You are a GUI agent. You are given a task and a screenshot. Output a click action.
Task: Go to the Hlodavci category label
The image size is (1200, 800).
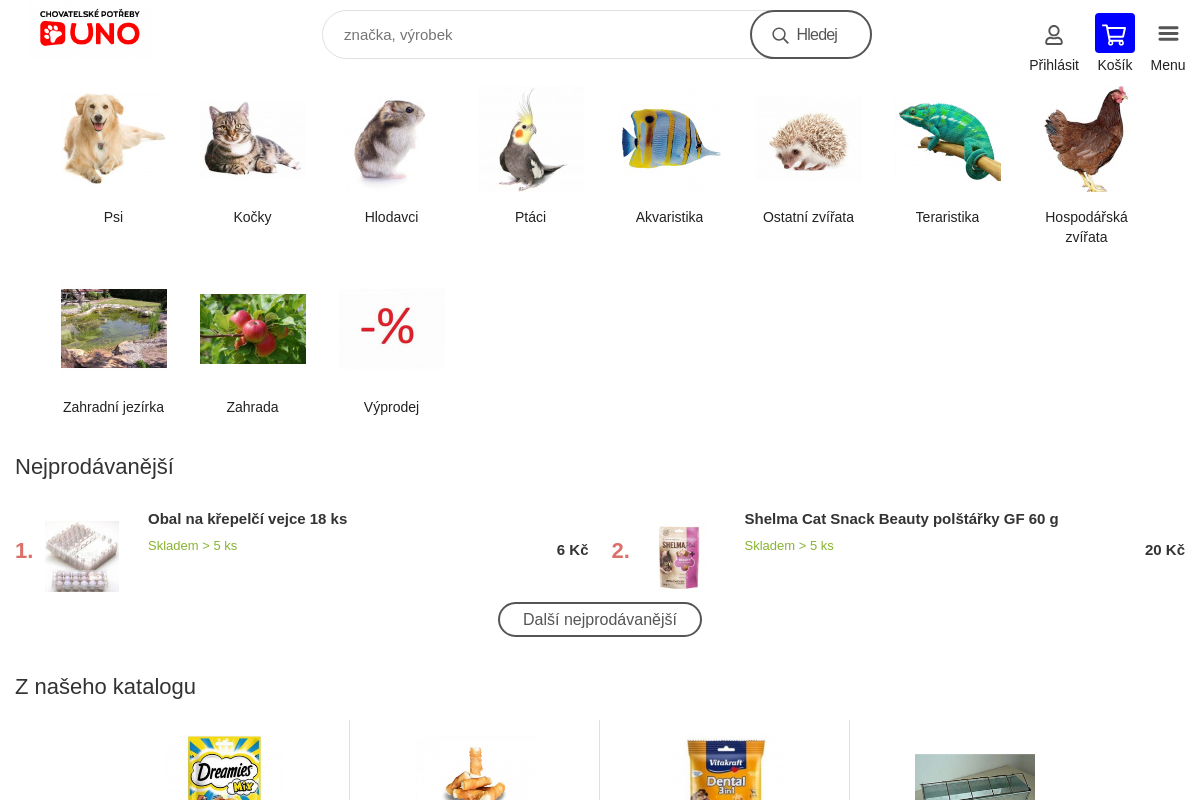coord(391,217)
